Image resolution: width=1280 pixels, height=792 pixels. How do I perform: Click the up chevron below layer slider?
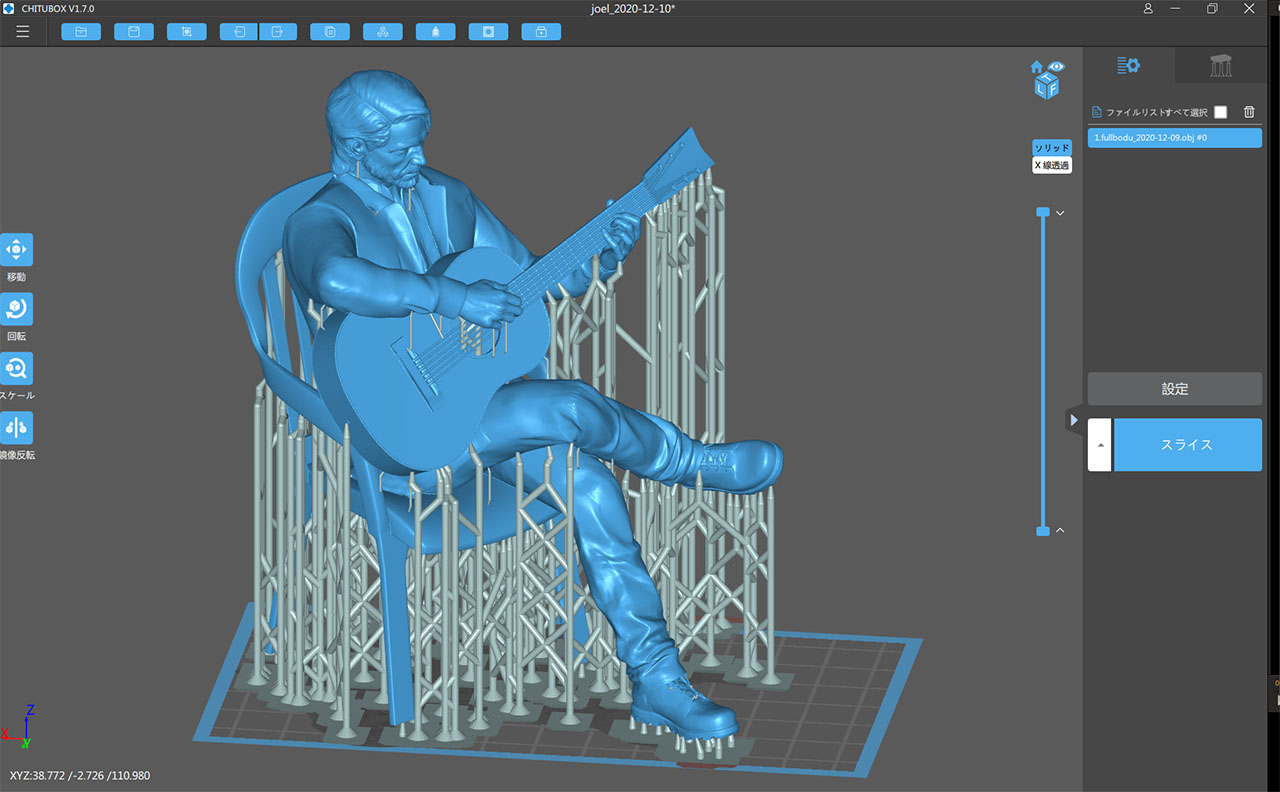pos(1060,530)
